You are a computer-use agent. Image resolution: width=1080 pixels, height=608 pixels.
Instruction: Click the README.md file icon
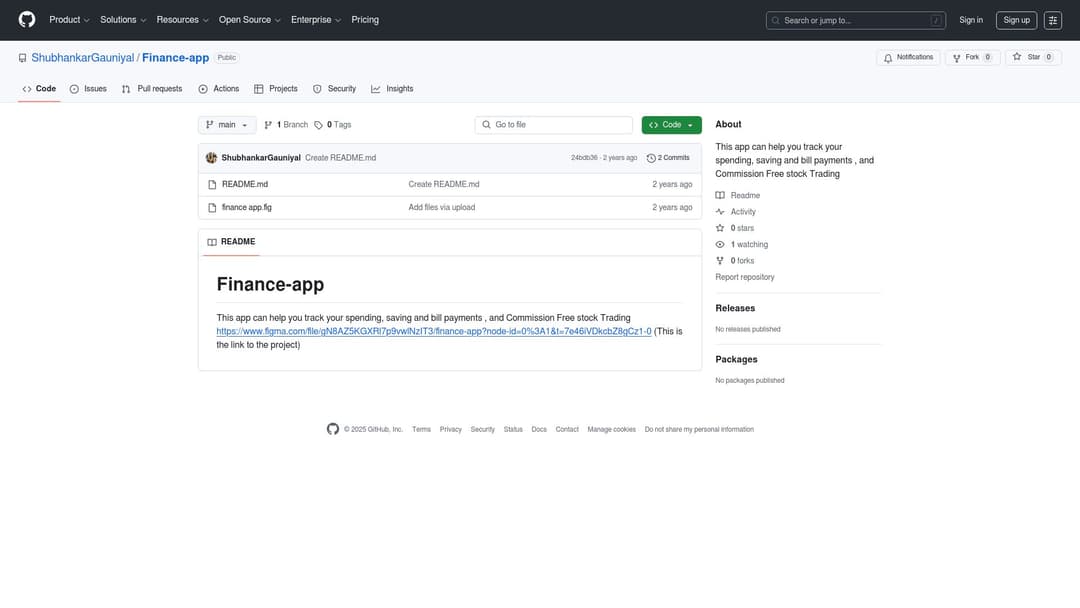coord(212,185)
